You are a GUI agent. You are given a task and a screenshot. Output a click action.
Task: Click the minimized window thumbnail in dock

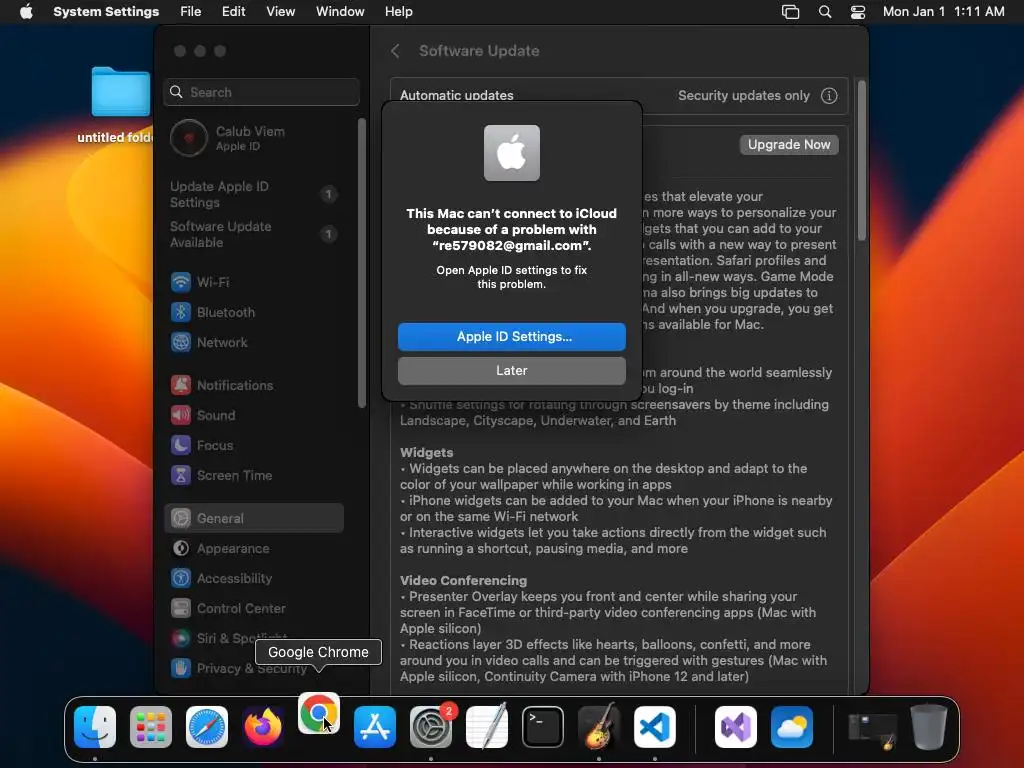(872, 729)
